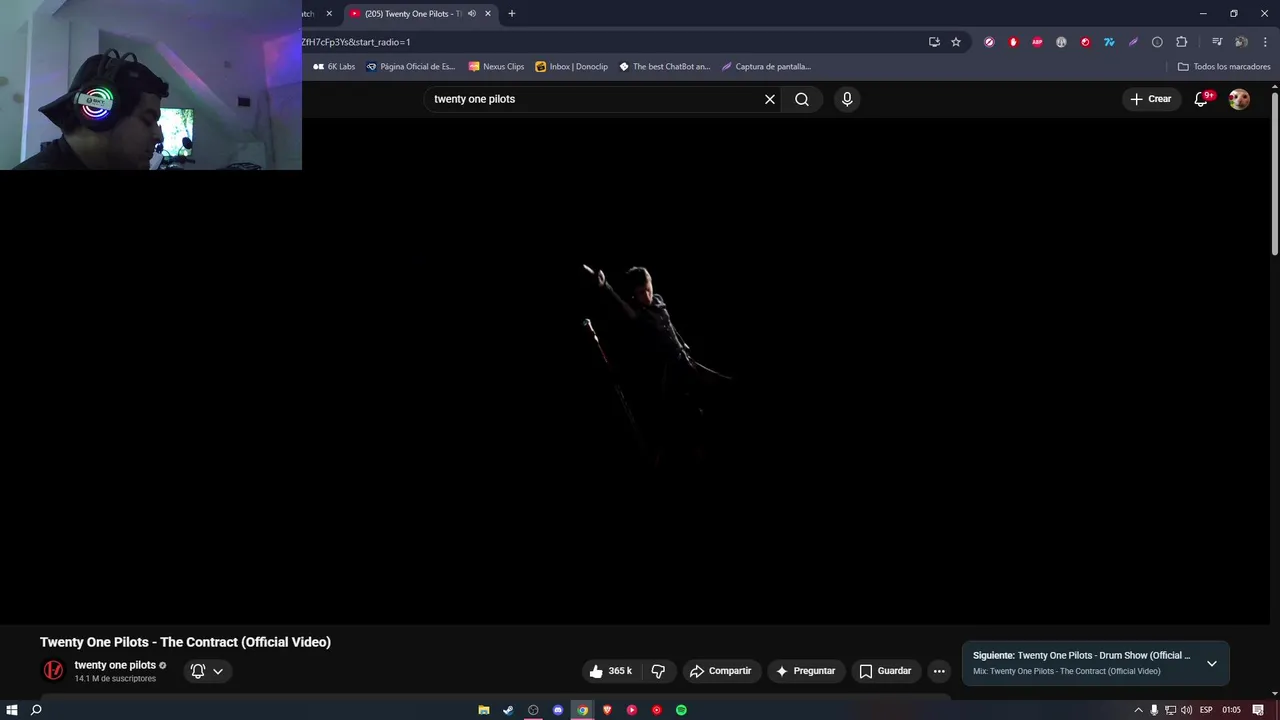
Task: Click the YouTube search magnifier button
Action: pos(802,99)
